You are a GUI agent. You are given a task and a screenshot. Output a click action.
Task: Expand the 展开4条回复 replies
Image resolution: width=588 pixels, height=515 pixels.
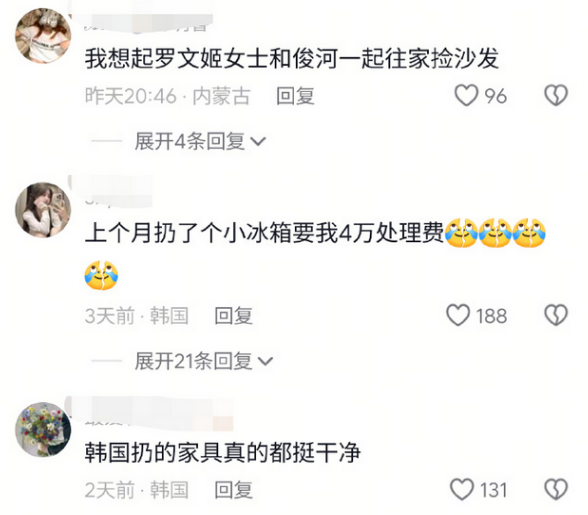(x=200, y=141)
